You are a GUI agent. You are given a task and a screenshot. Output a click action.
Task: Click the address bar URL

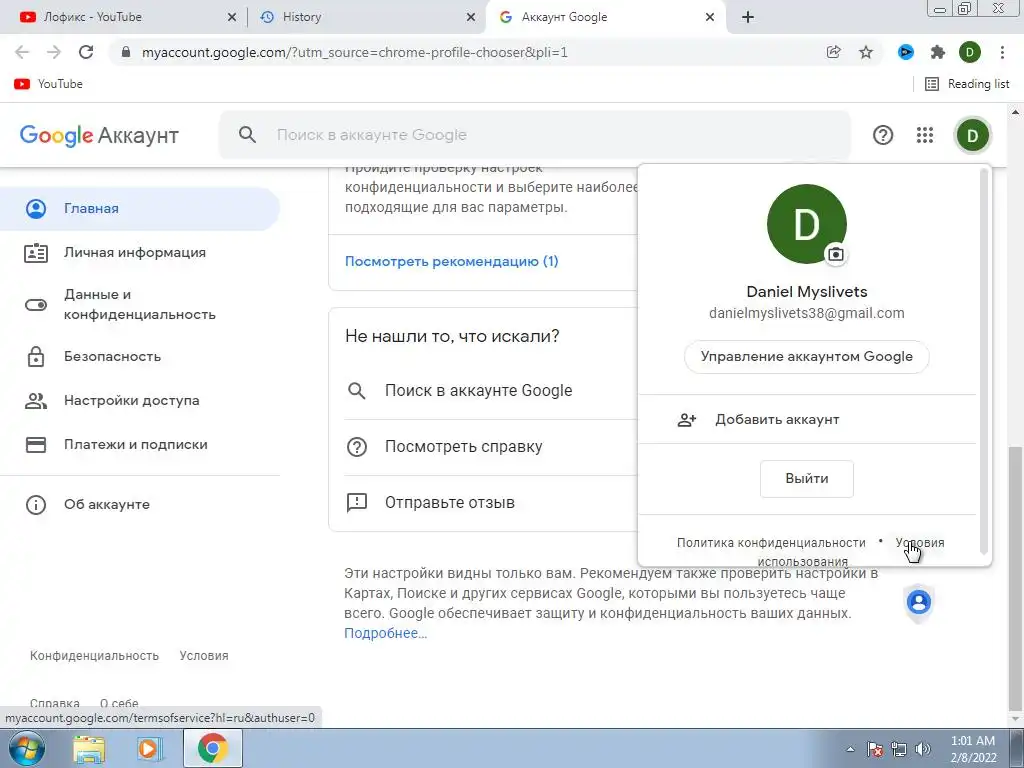pos(355,52)
